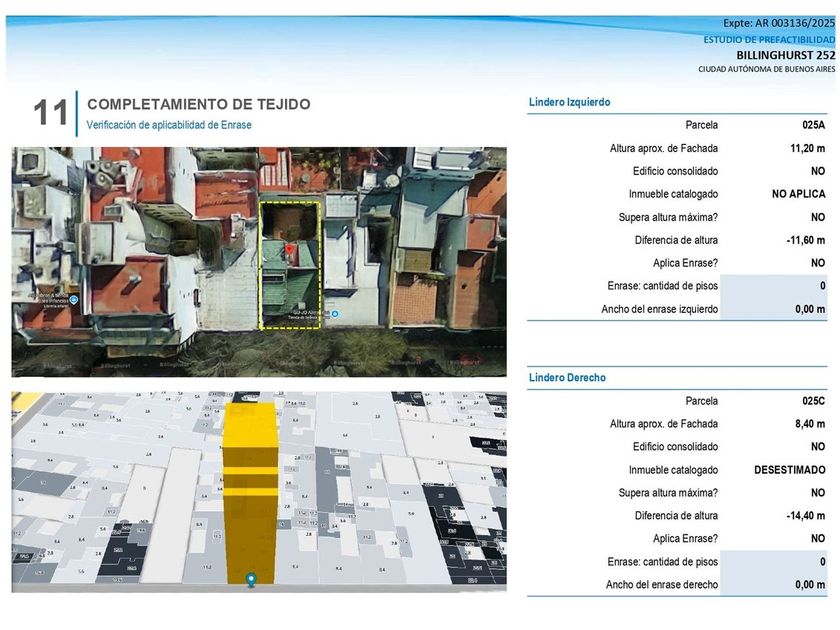Select the parcel value '025A'

coord(813,125)
